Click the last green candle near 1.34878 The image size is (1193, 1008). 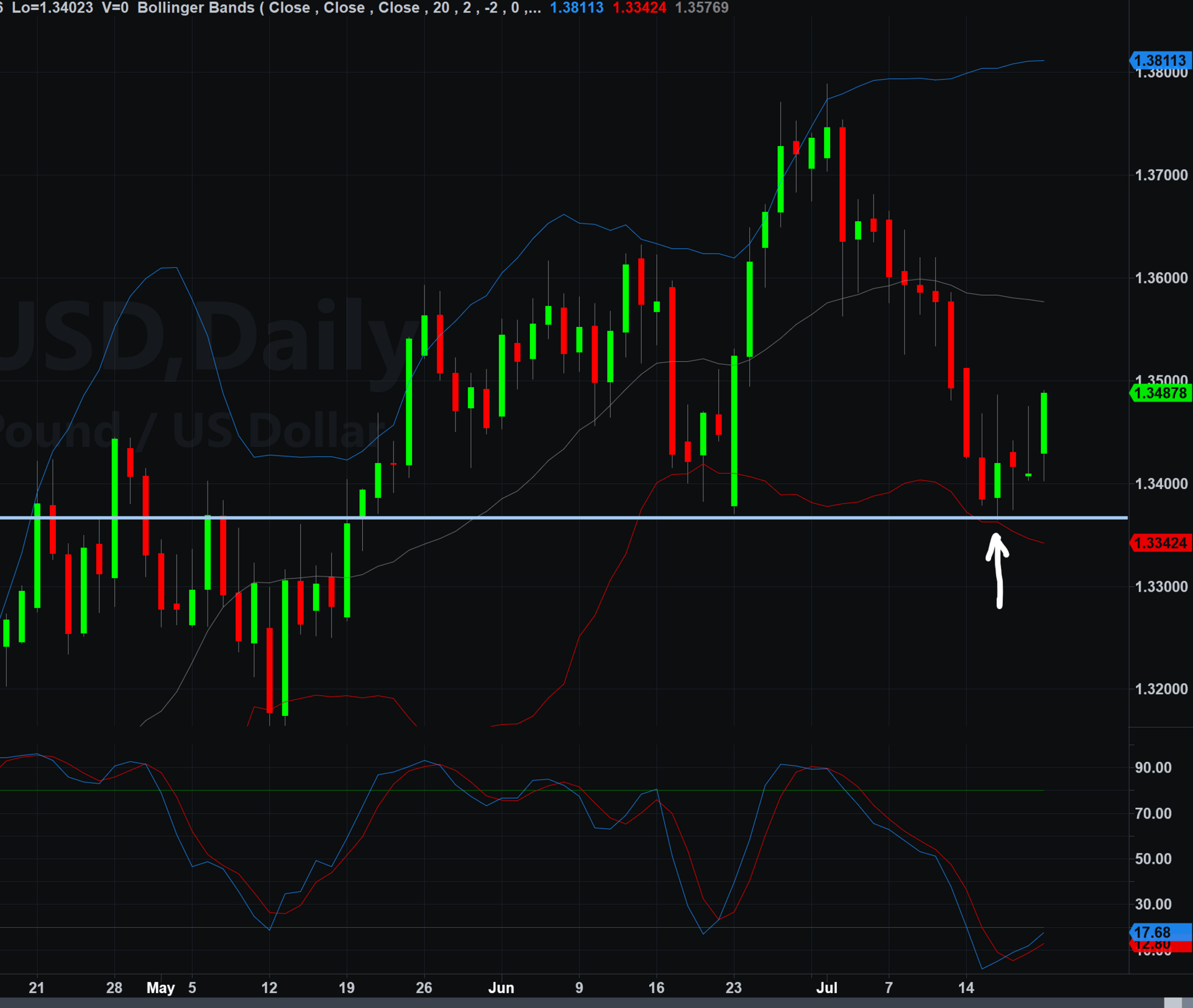[x=1044, y=423]
